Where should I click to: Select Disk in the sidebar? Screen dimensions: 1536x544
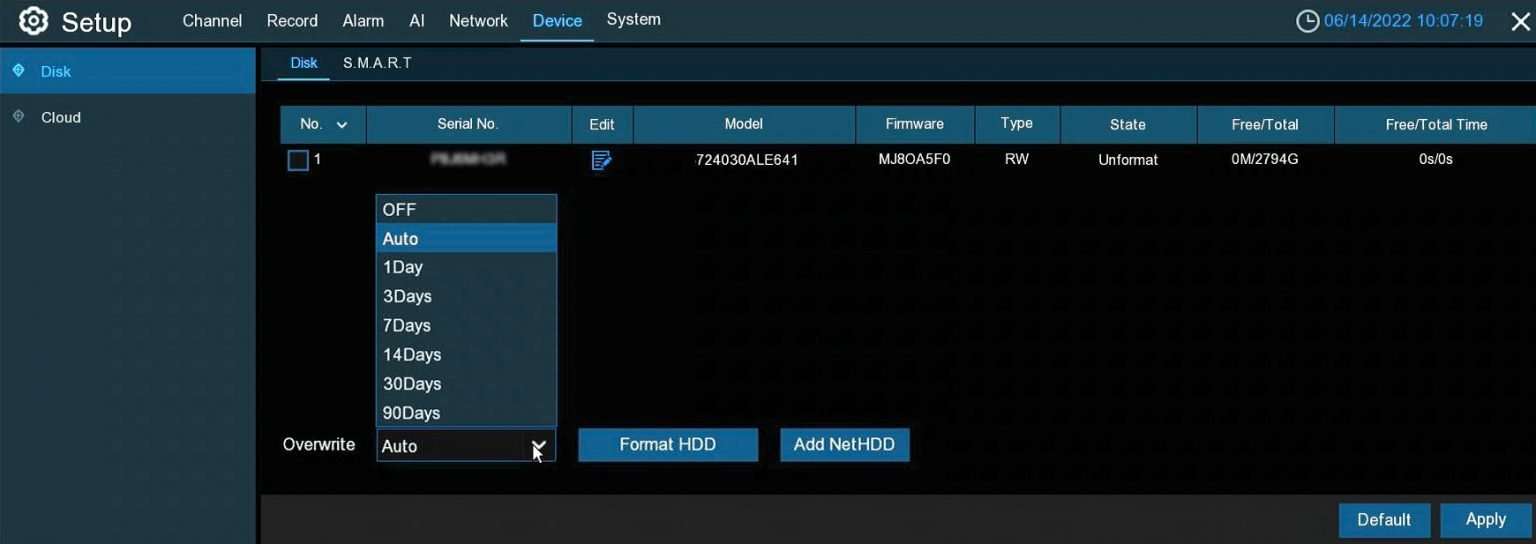(x=128, y=71)
